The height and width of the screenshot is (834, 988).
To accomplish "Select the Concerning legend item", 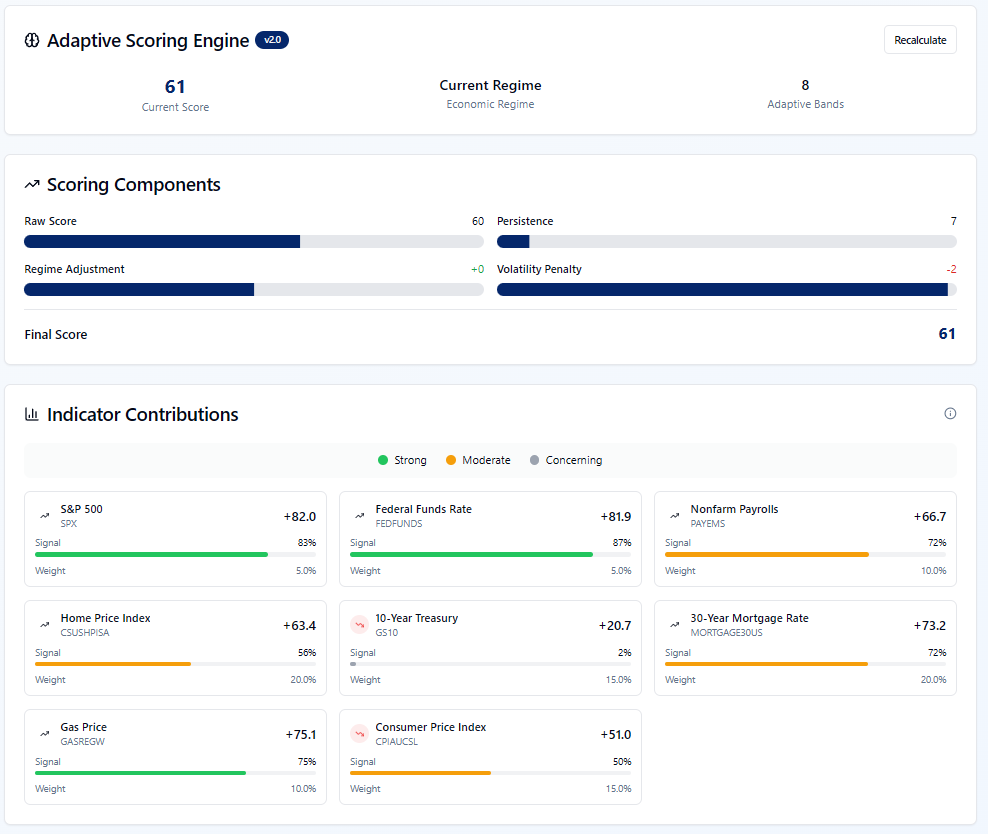I will tap(566, 460).
